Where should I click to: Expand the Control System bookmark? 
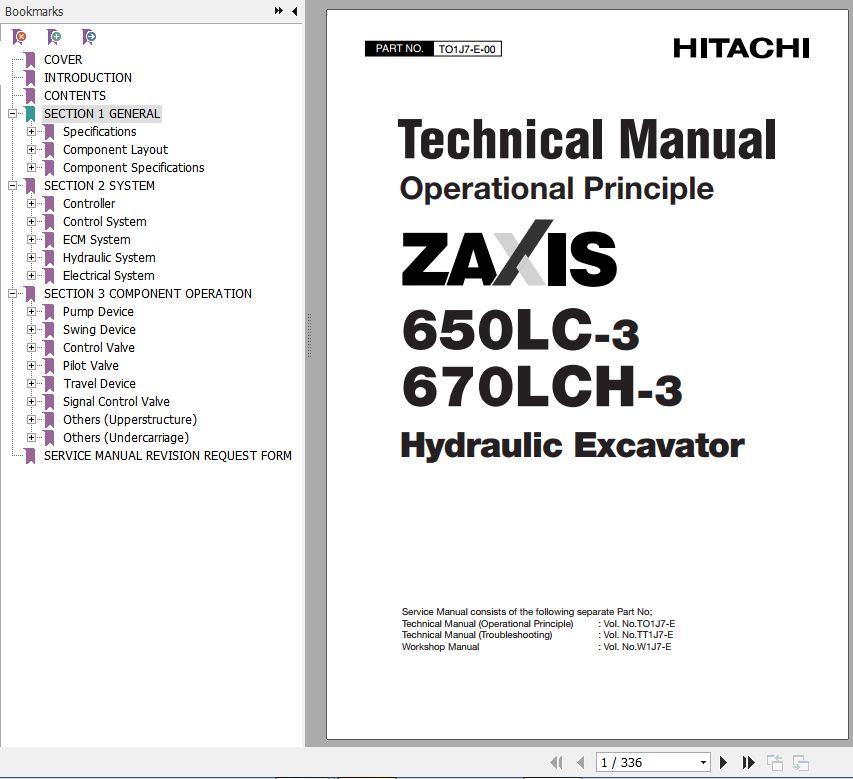click(31, 221)
